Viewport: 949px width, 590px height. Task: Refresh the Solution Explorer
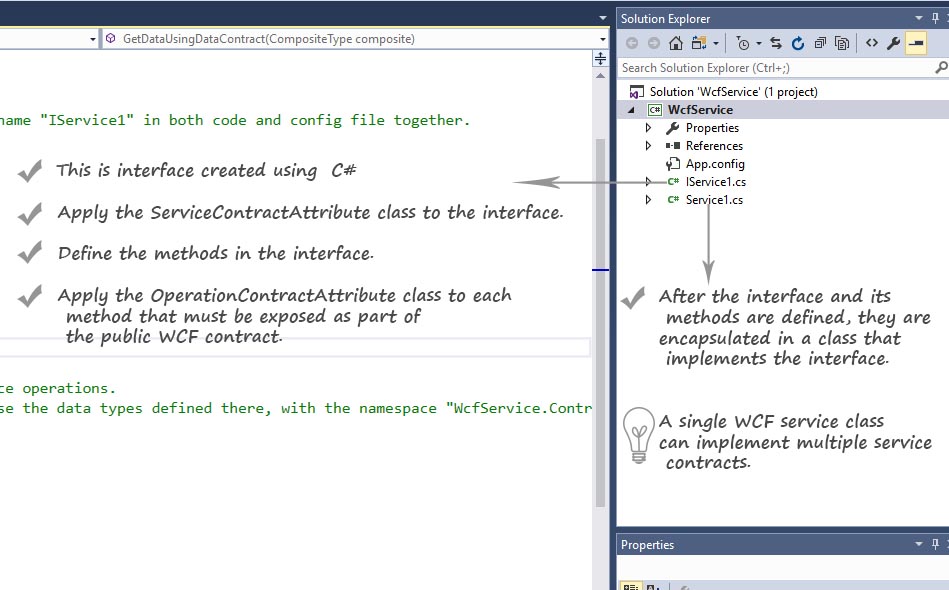[798, 43]
